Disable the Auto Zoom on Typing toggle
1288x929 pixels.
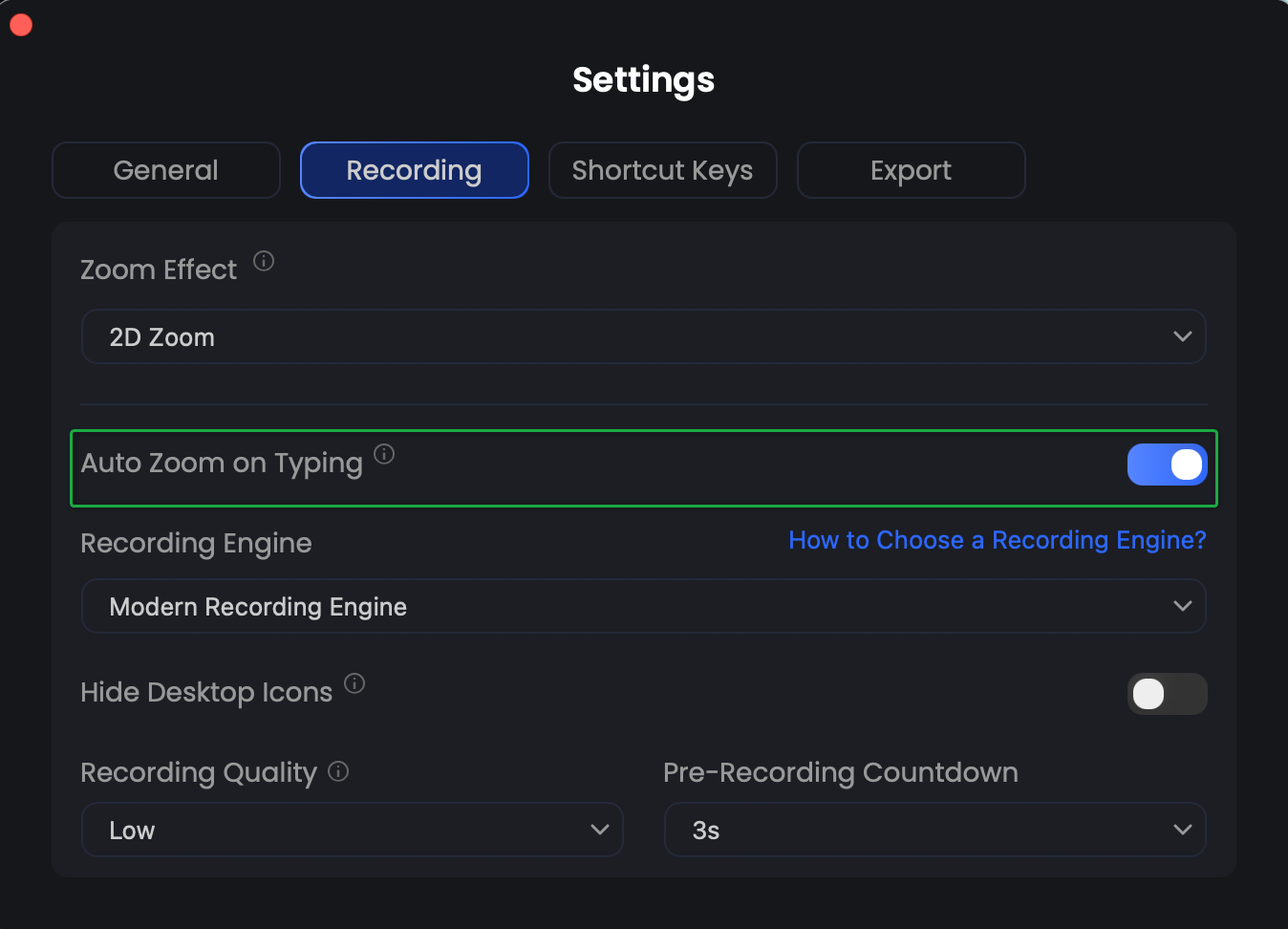1167,464
